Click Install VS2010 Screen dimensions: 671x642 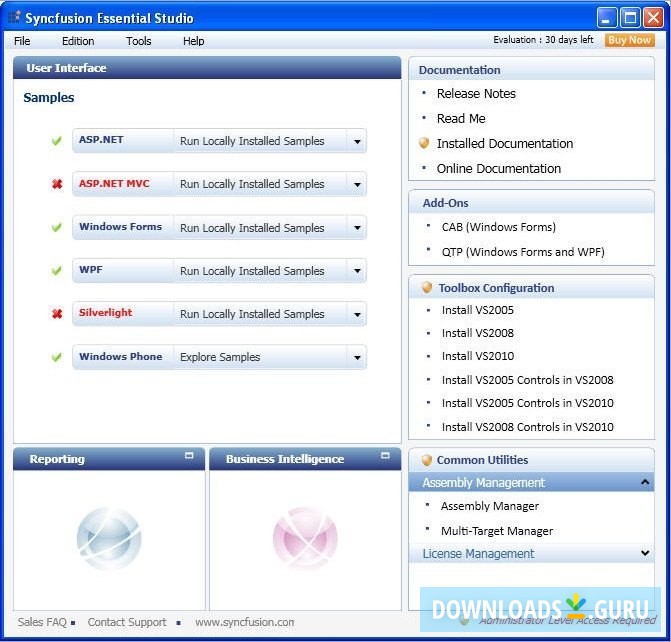point(478,356)
